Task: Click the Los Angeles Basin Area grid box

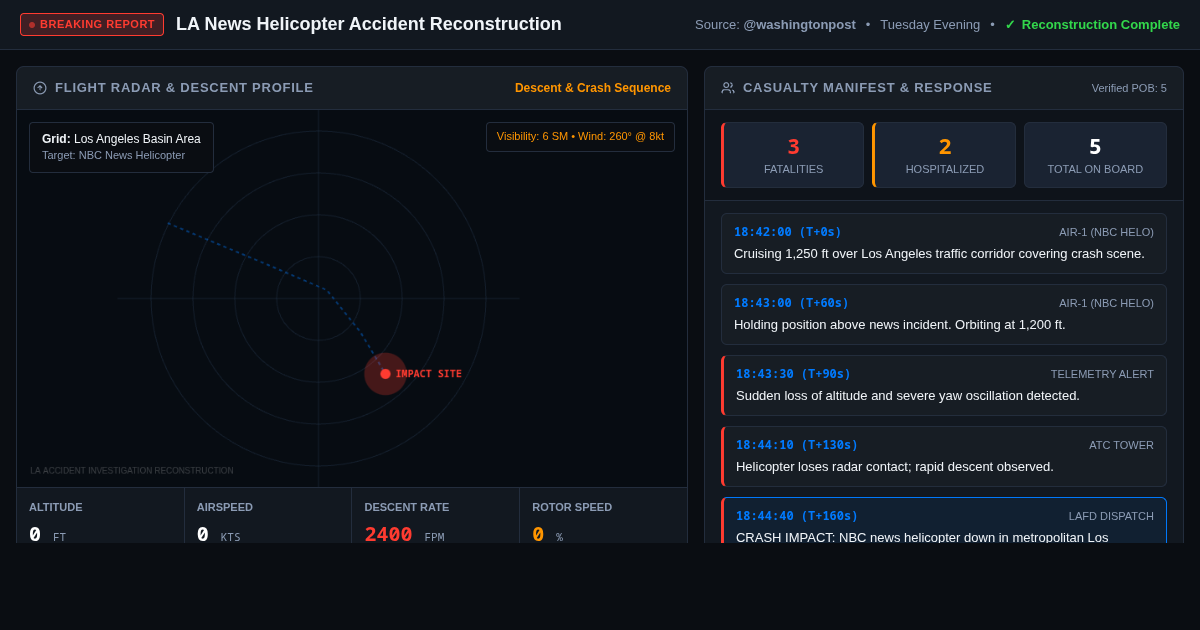Action: (x=121, y=147)
